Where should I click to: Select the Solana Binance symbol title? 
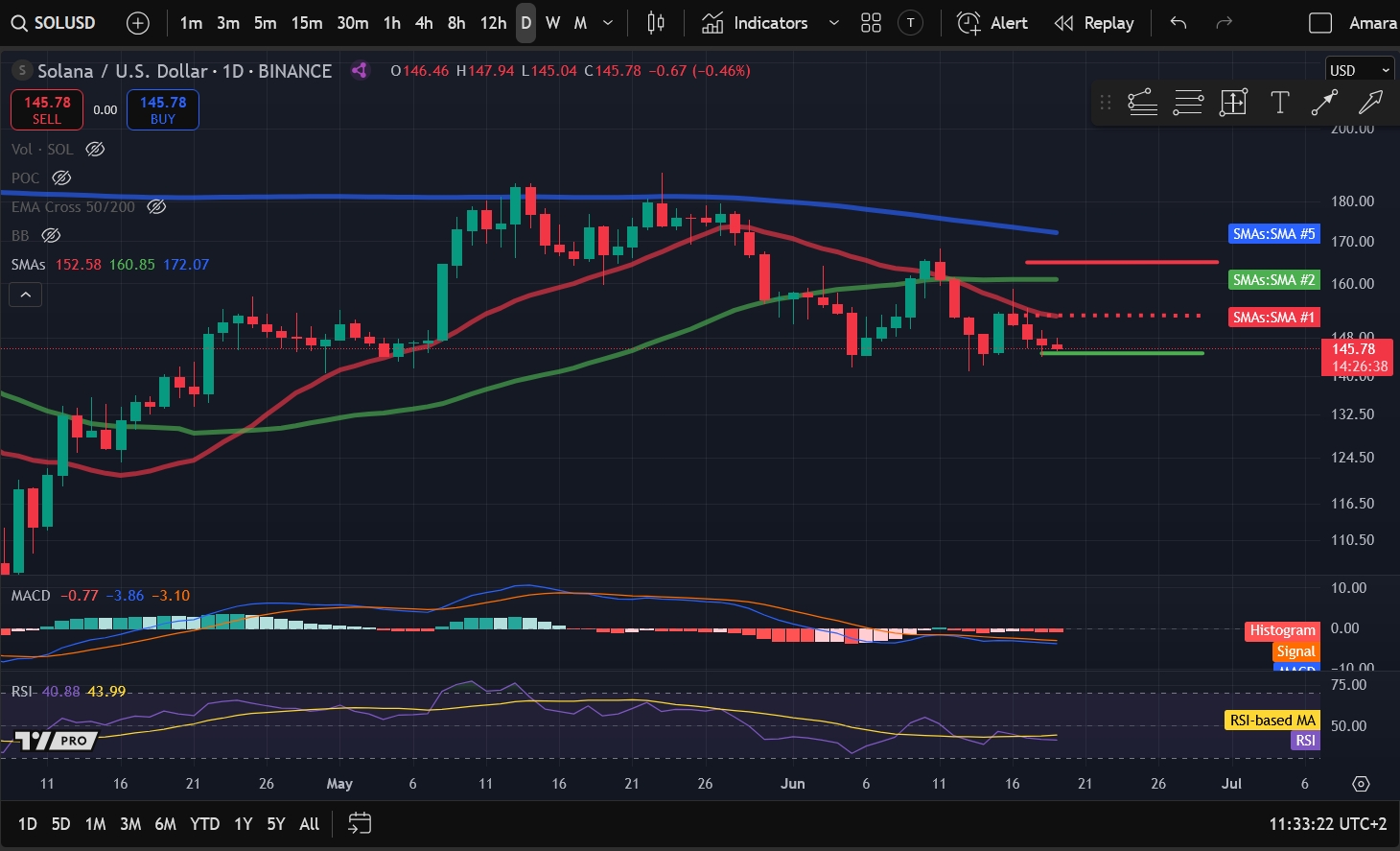[184, 70]
